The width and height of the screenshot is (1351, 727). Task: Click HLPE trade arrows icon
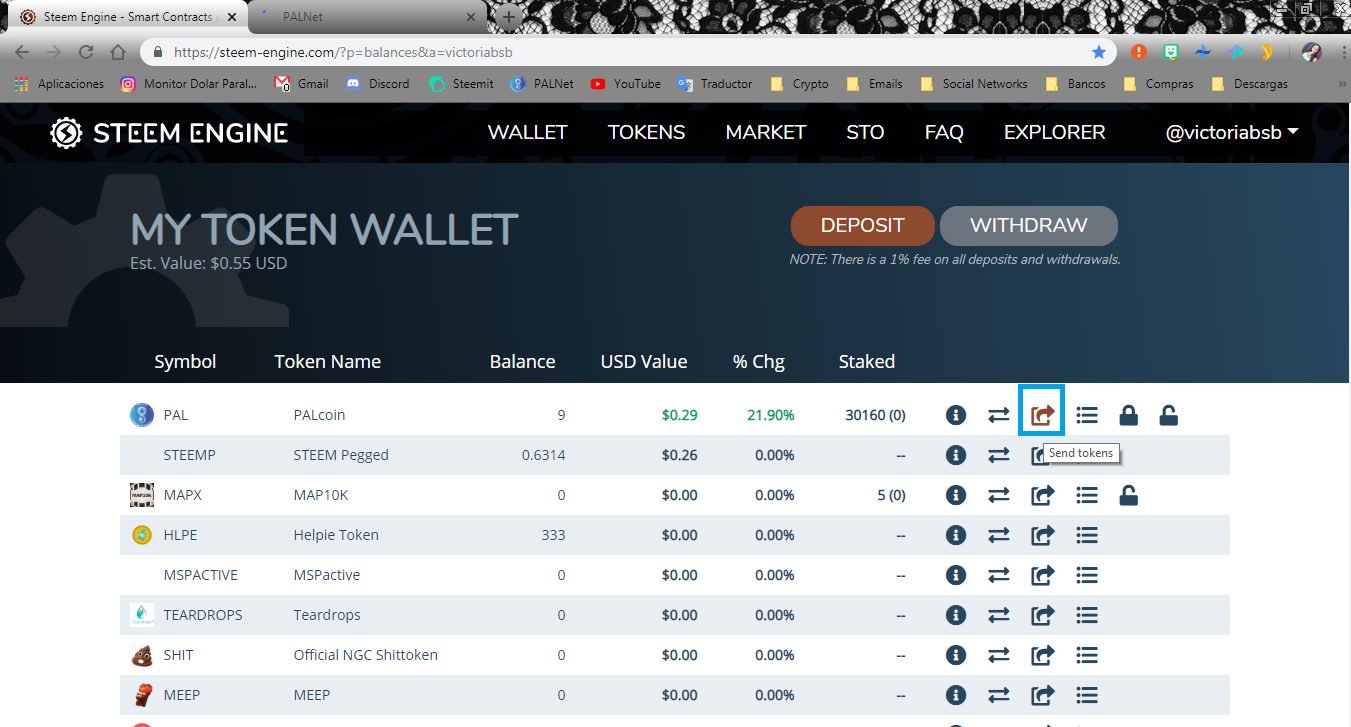pos(999,535)
